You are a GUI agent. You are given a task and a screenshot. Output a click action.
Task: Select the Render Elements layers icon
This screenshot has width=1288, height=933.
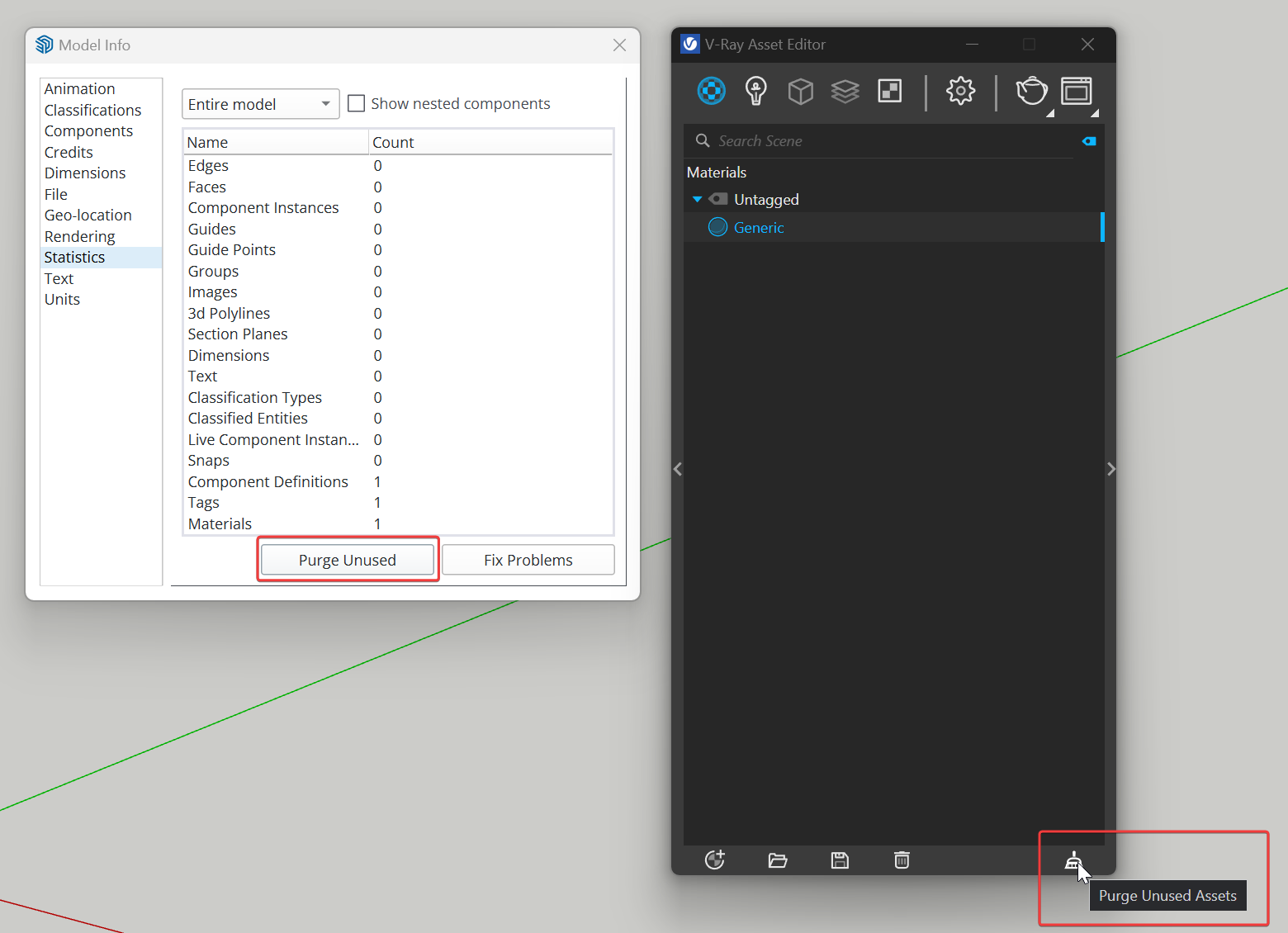pos(845,91)
